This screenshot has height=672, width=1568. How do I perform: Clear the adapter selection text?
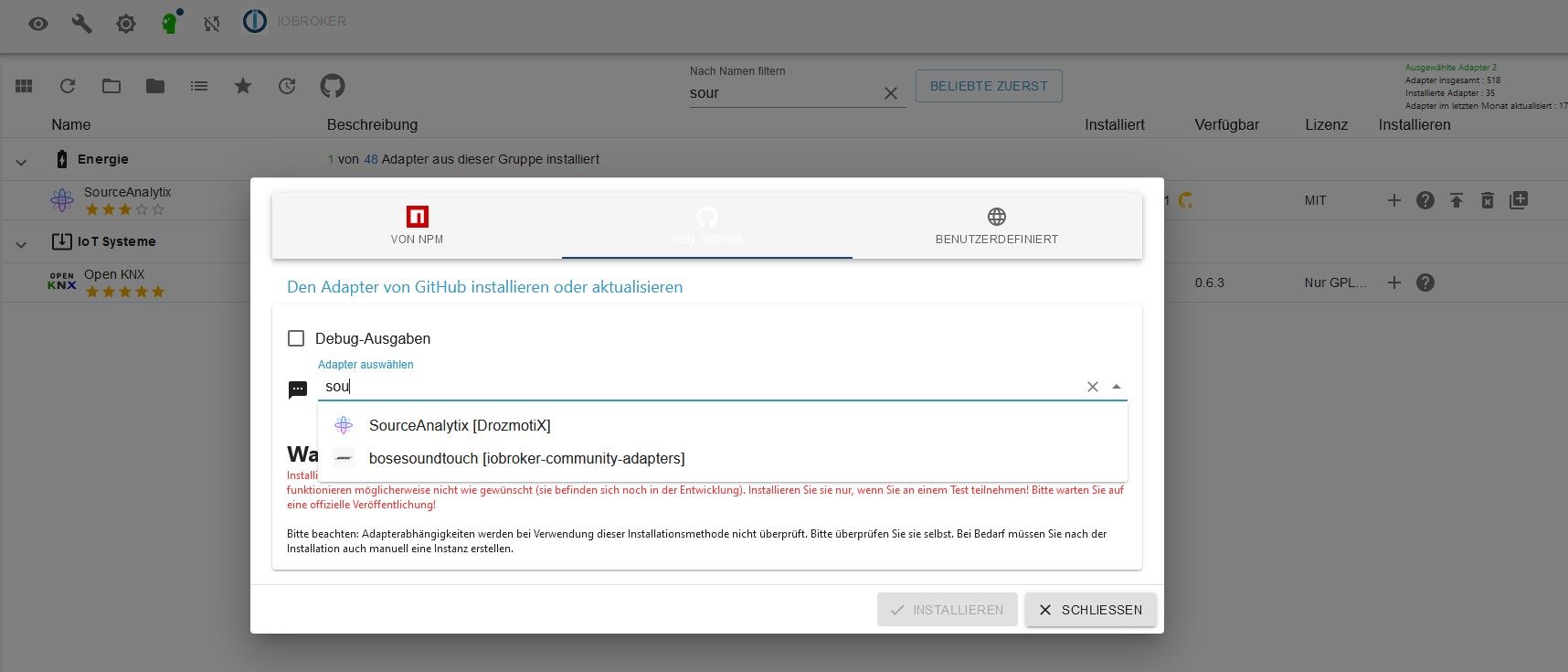(x=1093, y=387)
